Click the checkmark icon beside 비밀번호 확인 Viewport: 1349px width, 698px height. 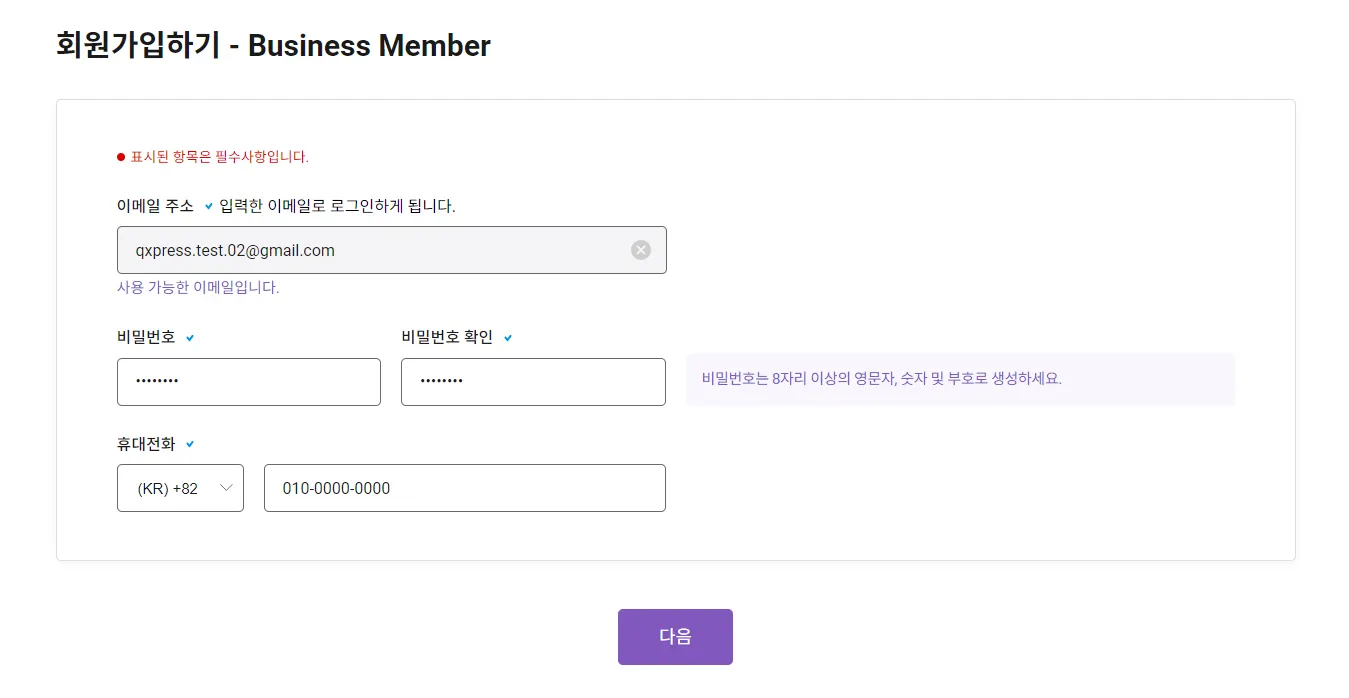point(508,338)
